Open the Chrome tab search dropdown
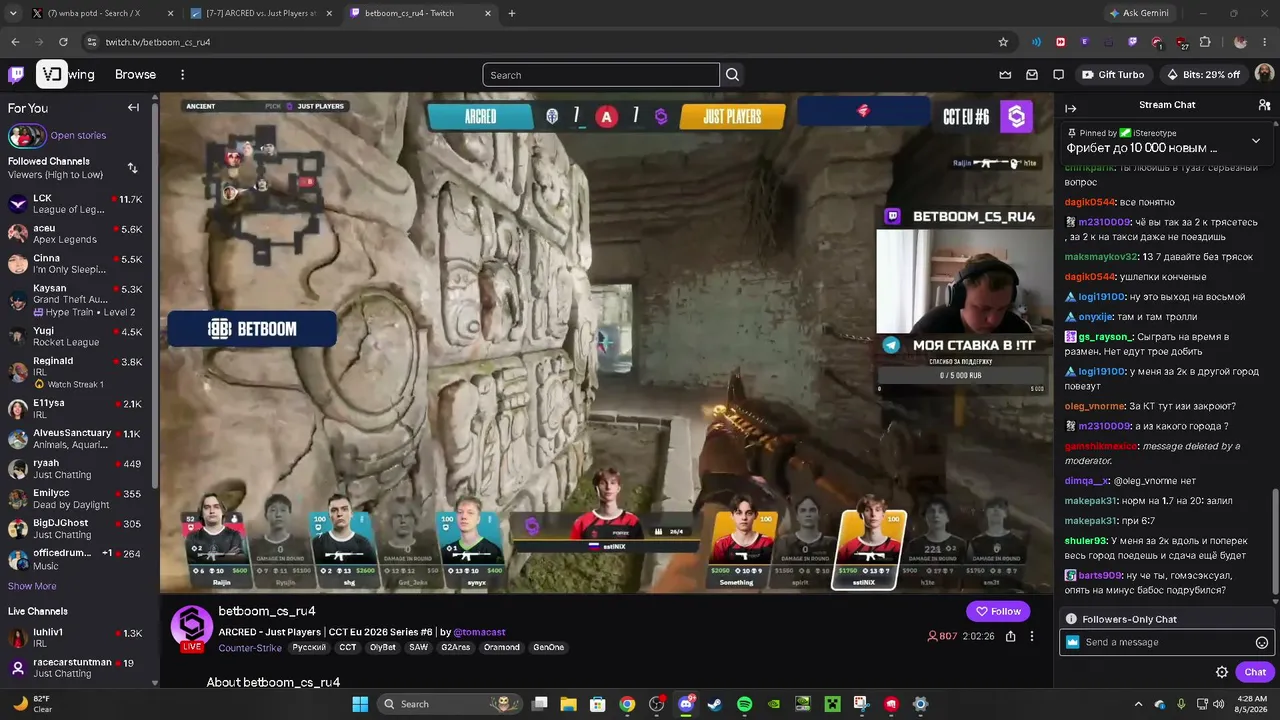This screenshot has height=720, width=1280. pyautogui.click(x=13, y=13)
